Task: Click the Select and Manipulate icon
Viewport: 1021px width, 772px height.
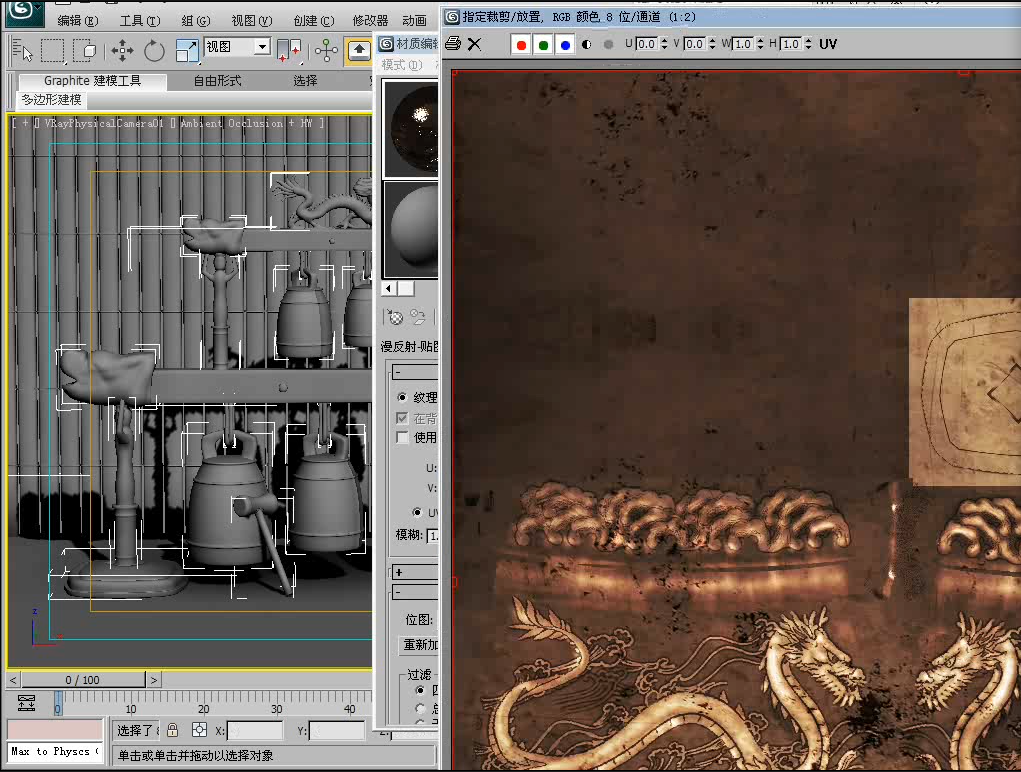Action: [x=326, y=50]
